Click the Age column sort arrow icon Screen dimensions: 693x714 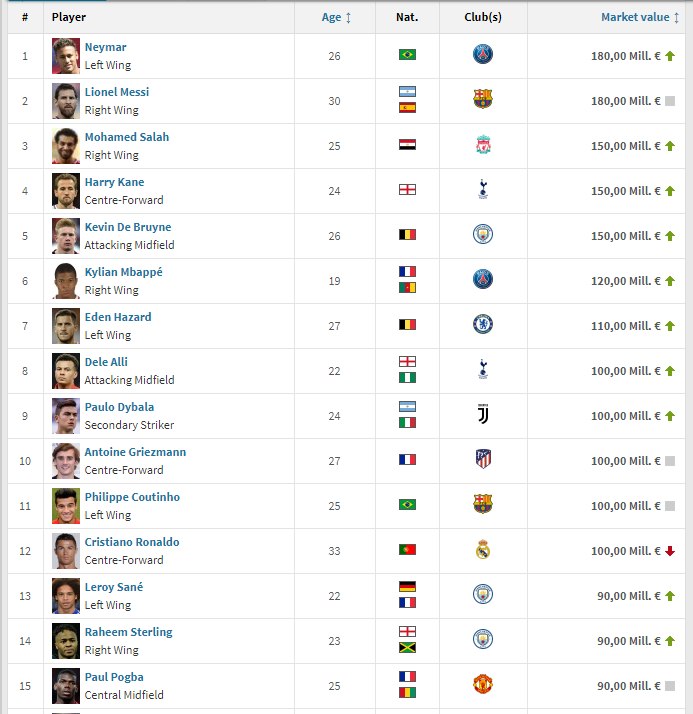coord(348,18)
